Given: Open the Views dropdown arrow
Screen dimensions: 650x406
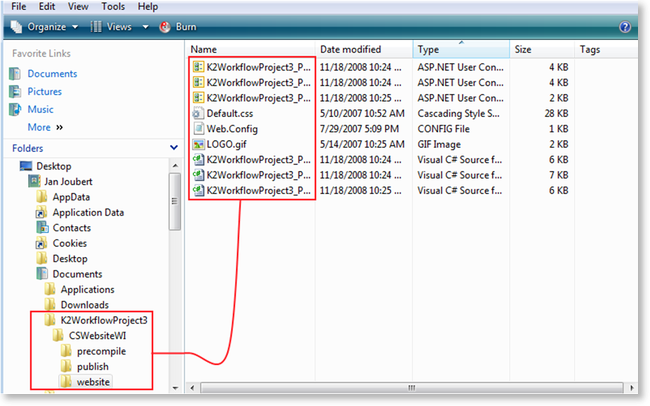Looking at the screenshot, I should click(145, 27).
